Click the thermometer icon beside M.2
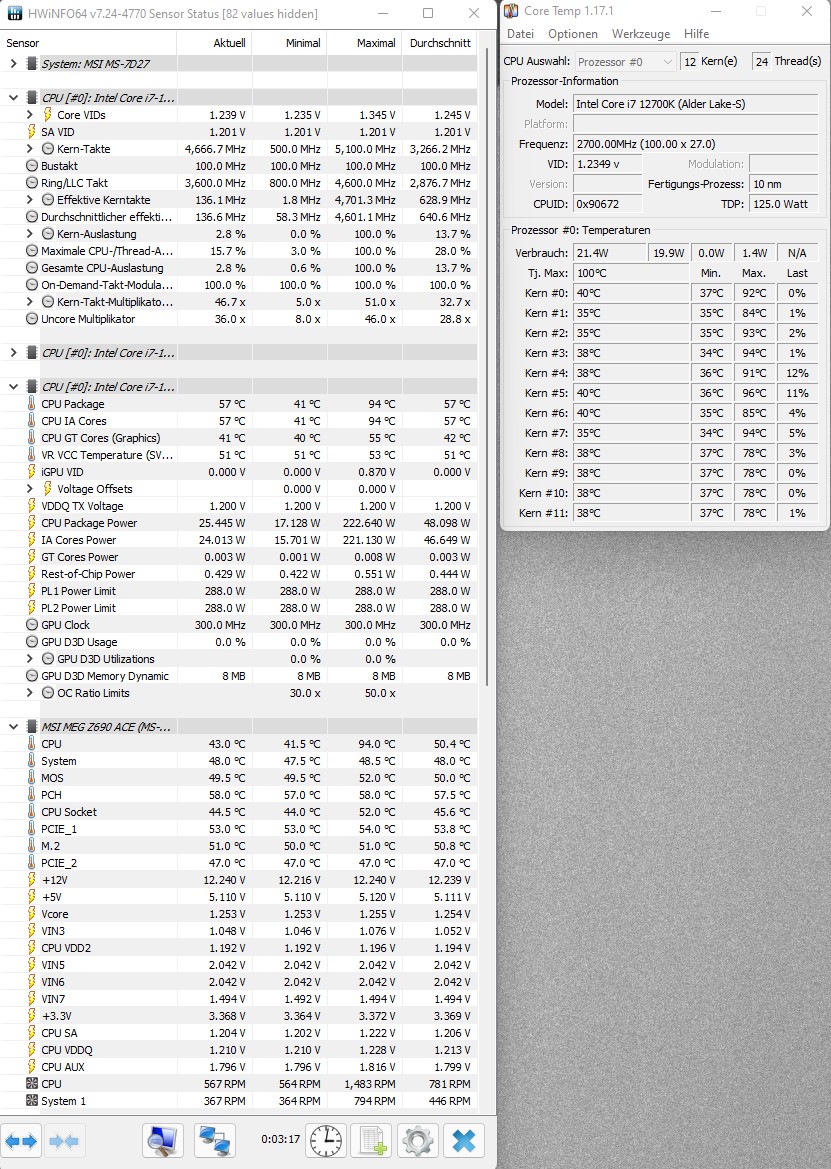The height and width of the screenshot is (1169, 831). [31, 845]
